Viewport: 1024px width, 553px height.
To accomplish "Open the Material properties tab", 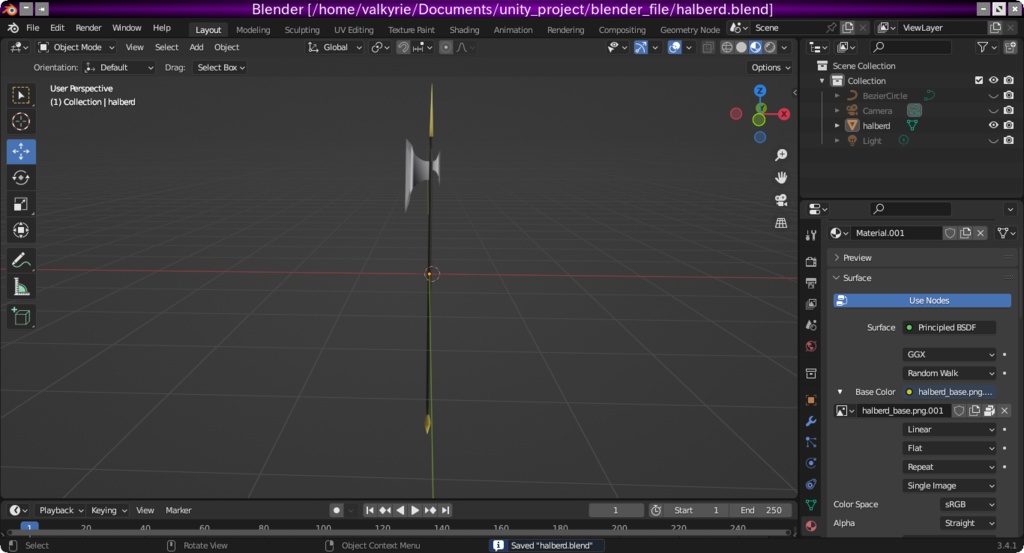I will [x=811, y=526].
